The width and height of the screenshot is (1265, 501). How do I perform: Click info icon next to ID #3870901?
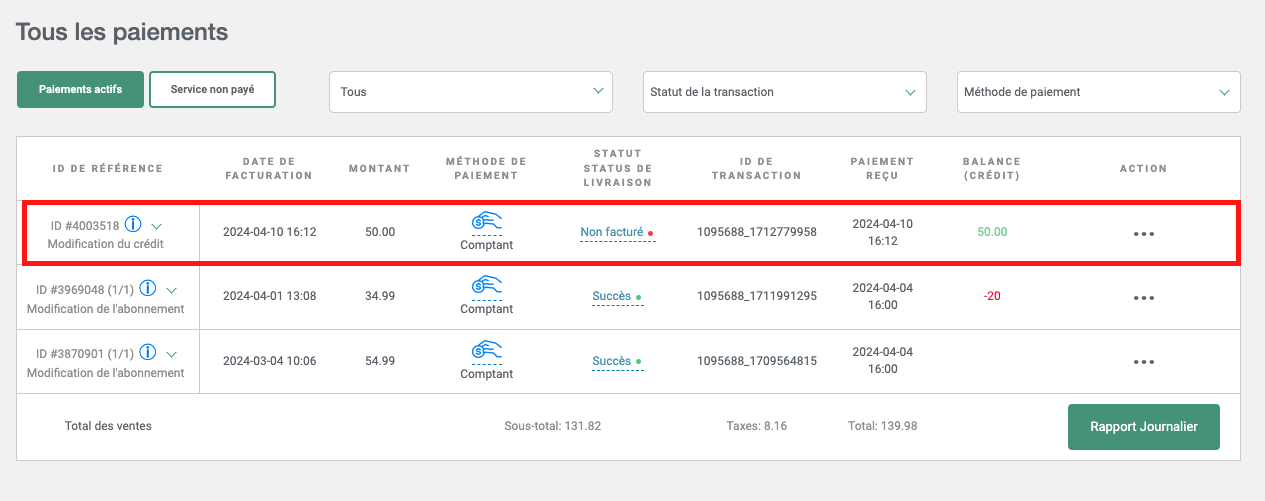coord(148,353)
